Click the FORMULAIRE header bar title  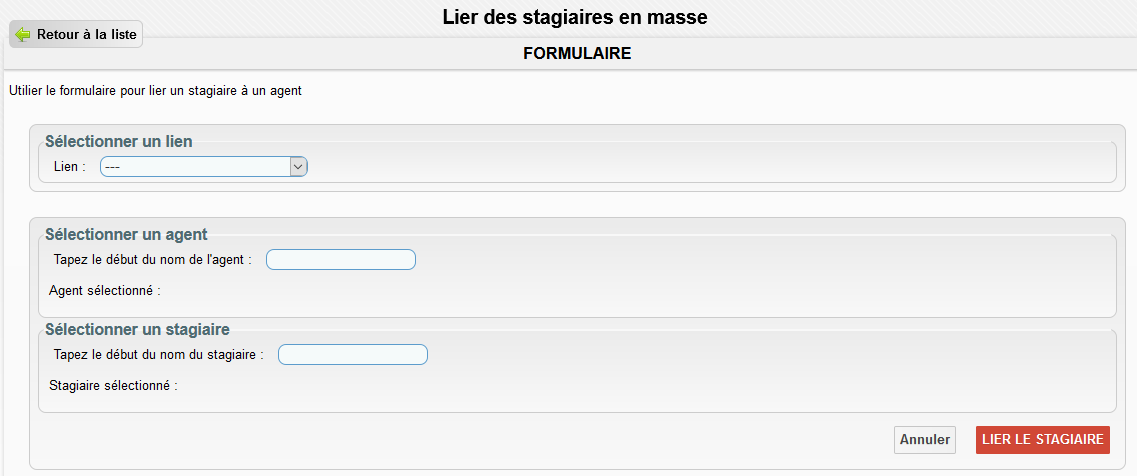(x=577, y=54)
